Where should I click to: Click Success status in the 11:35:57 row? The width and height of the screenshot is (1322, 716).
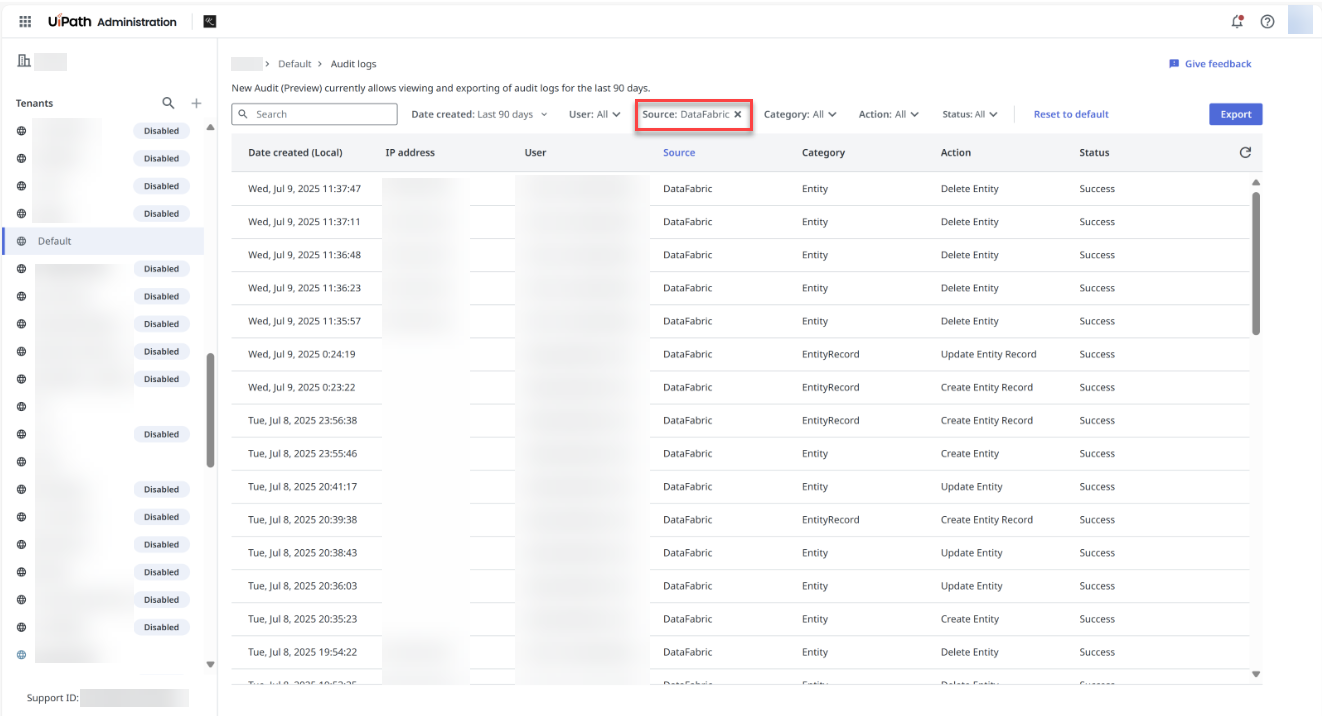tap(1097, 321)
